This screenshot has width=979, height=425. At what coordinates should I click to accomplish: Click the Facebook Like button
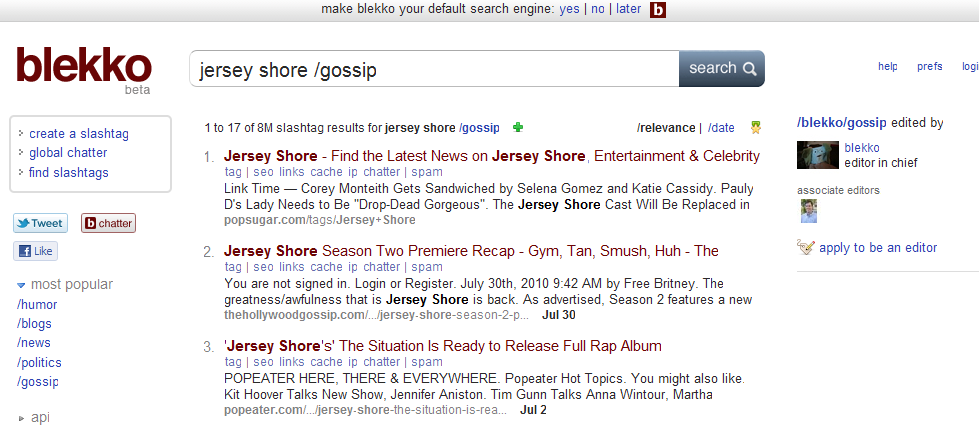tap(35, 251)
